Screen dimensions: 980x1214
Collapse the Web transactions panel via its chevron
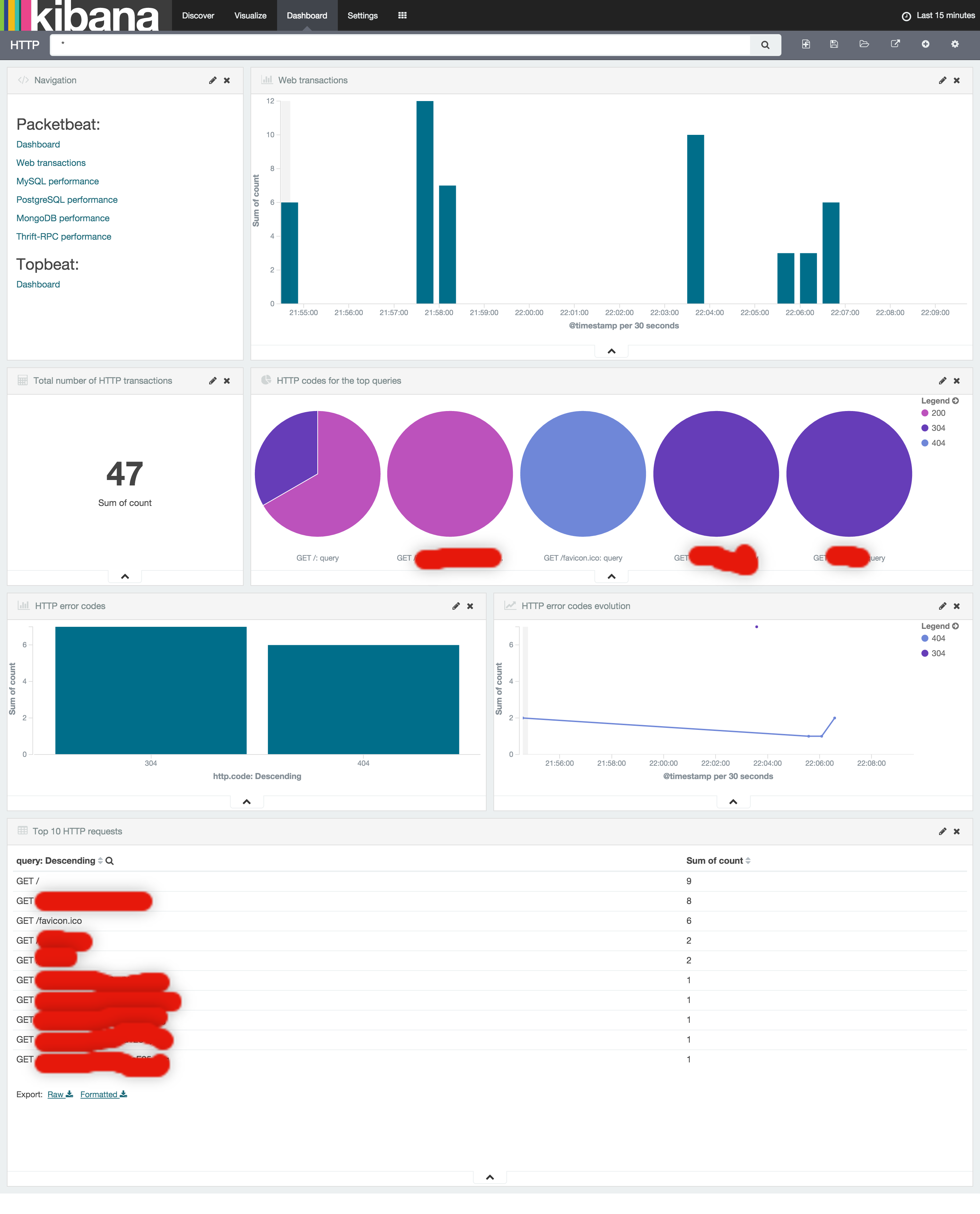coord(611,351)
